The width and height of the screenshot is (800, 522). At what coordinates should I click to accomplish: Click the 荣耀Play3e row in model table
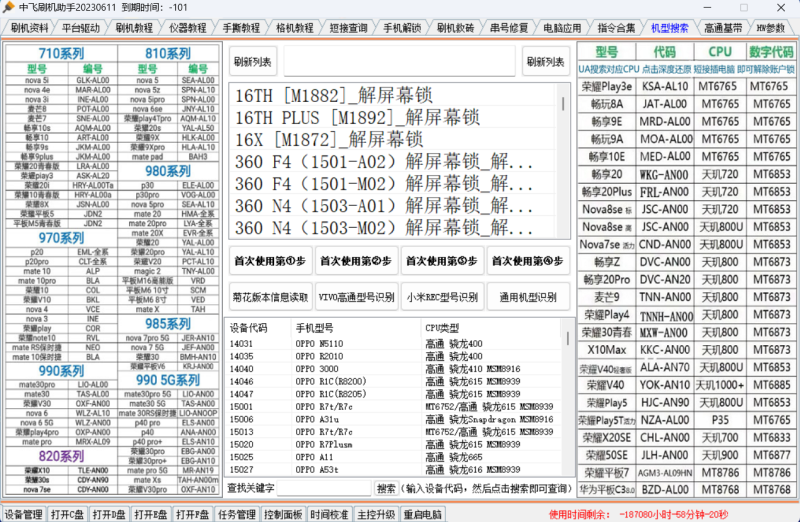pos(687,86)
